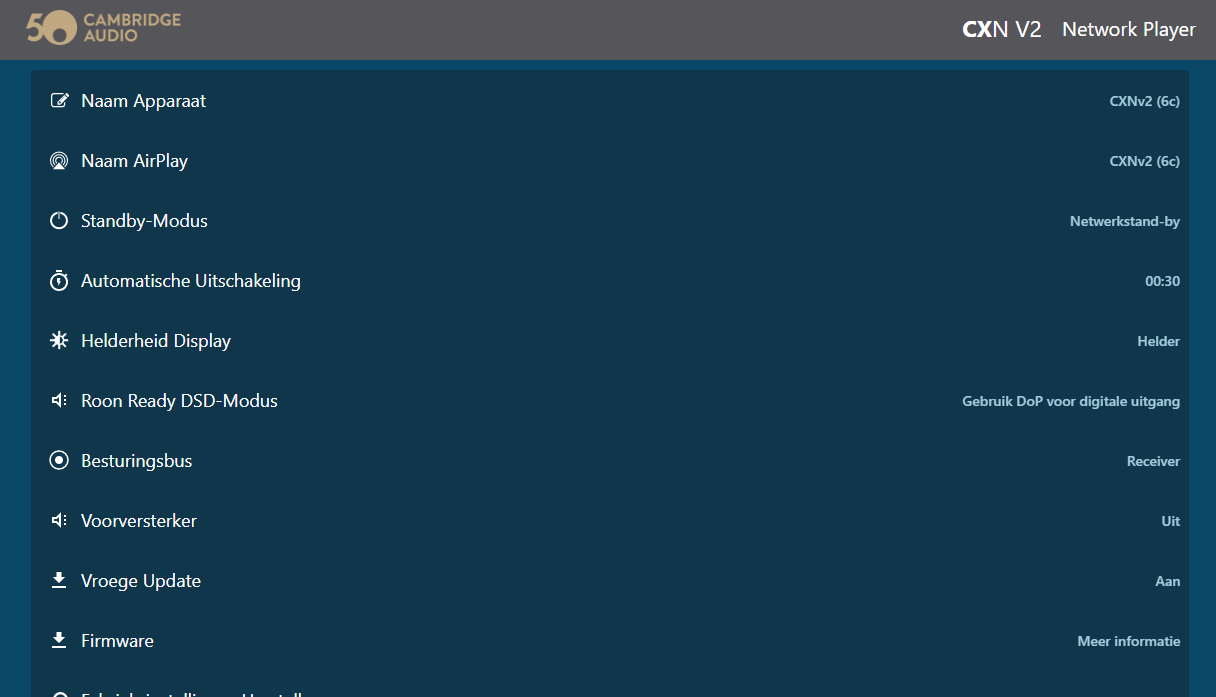The width and height of the screenshot is (1216, 697).
Task: Click the Network Player header text
Action: [x=1129, y=29]
